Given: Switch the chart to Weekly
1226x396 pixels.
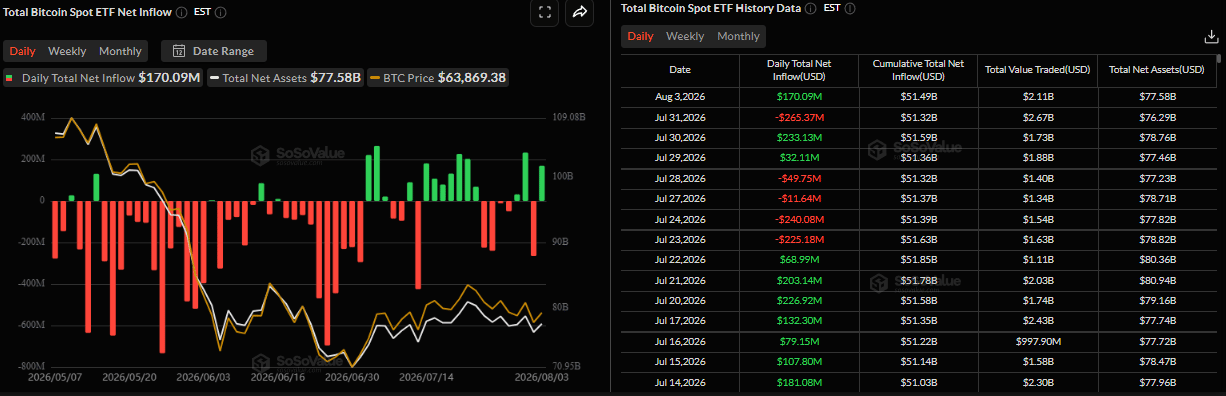Looking at the screenshot, I should (x=67, y=51).
